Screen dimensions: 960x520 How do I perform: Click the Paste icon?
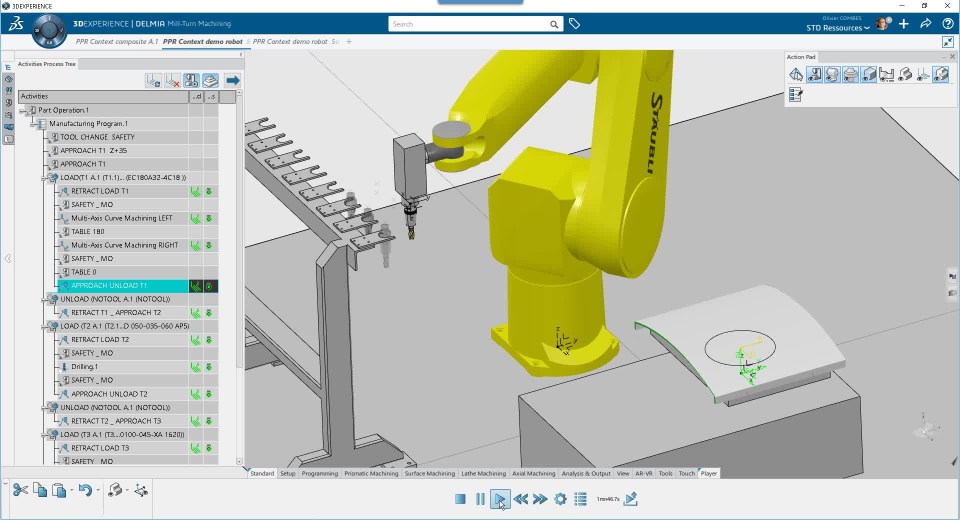pyautogui.click(x=59, y=490)
